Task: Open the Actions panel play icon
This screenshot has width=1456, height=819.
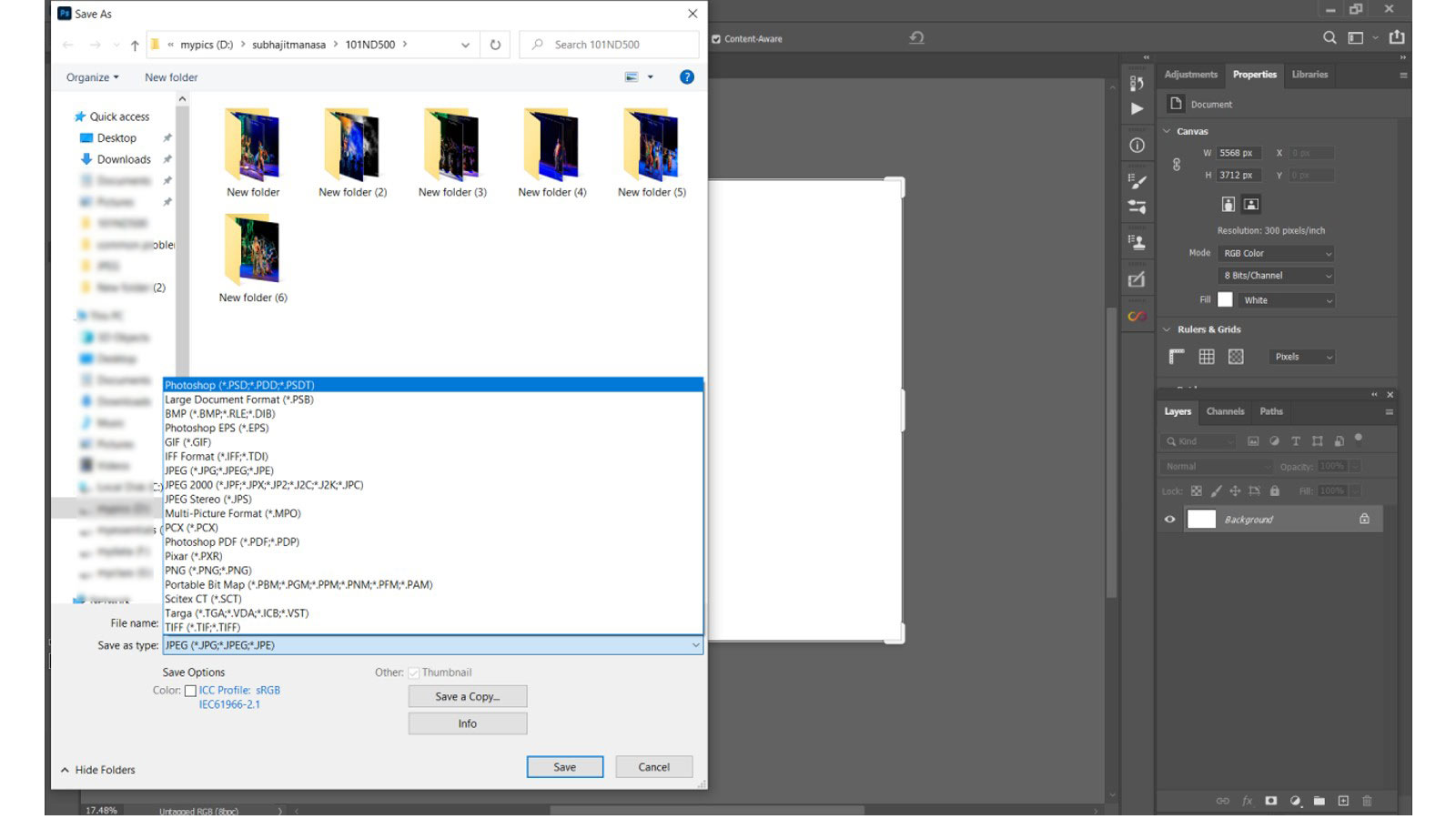Action: click(1137, 108)
